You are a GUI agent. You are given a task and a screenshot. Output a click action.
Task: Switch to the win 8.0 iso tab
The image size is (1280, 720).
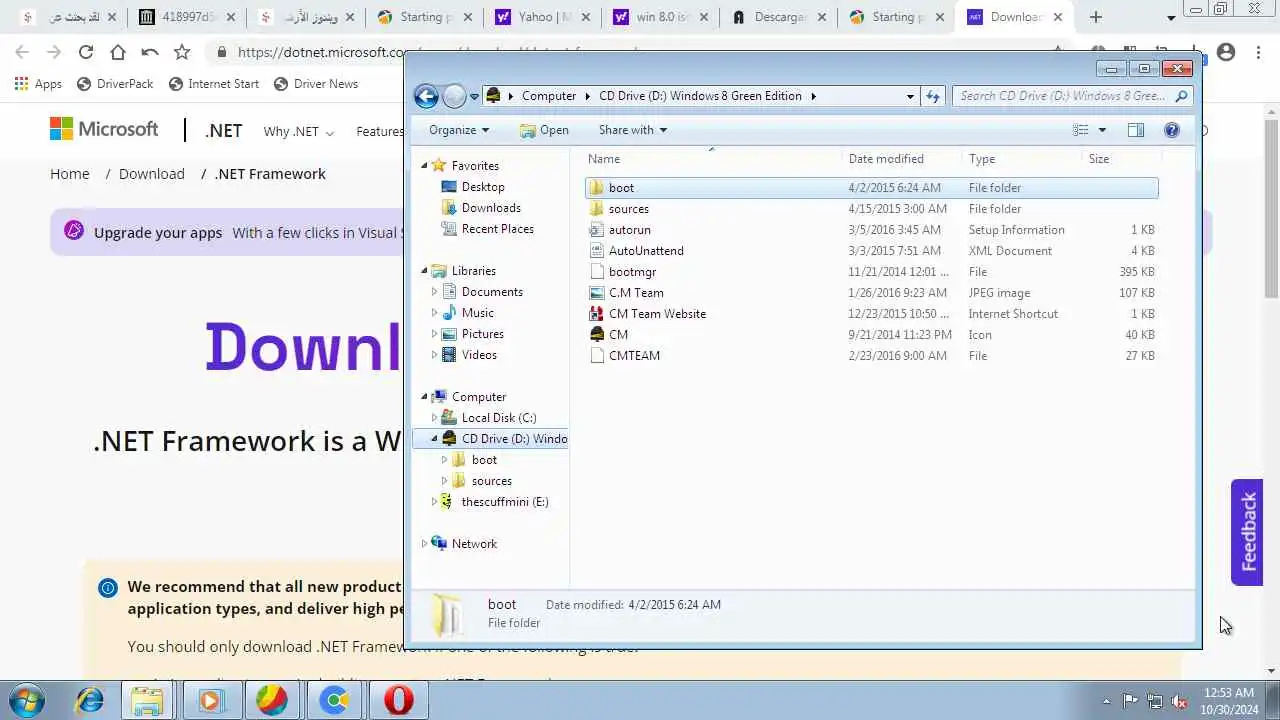coord(661,17)
